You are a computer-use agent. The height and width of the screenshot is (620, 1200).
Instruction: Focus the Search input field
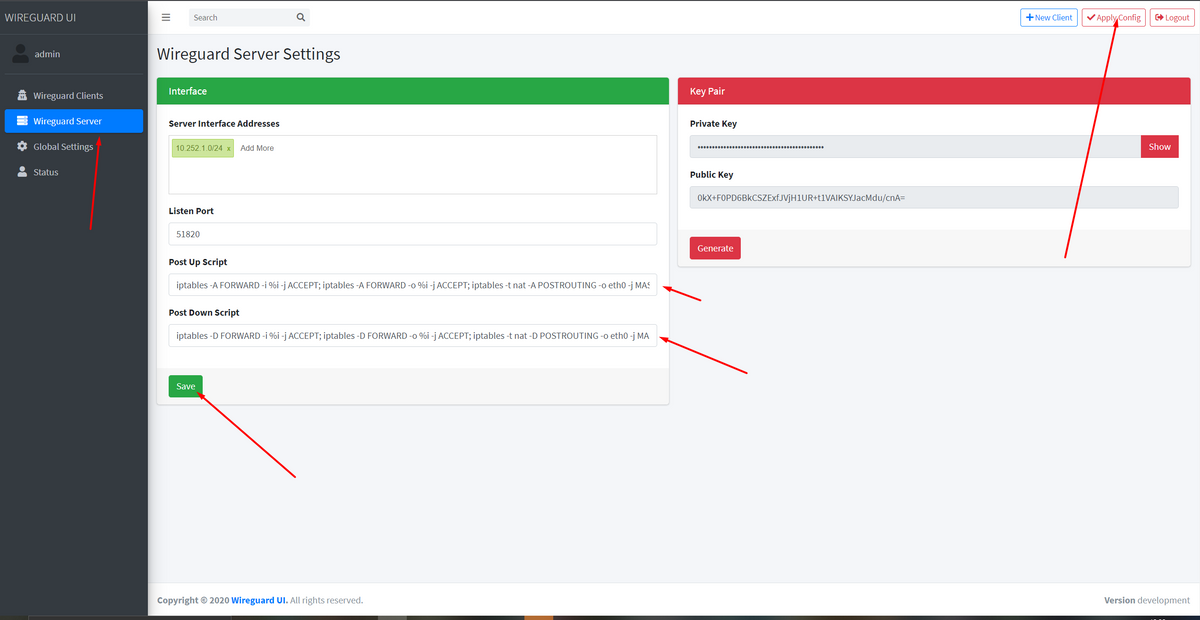241,17
